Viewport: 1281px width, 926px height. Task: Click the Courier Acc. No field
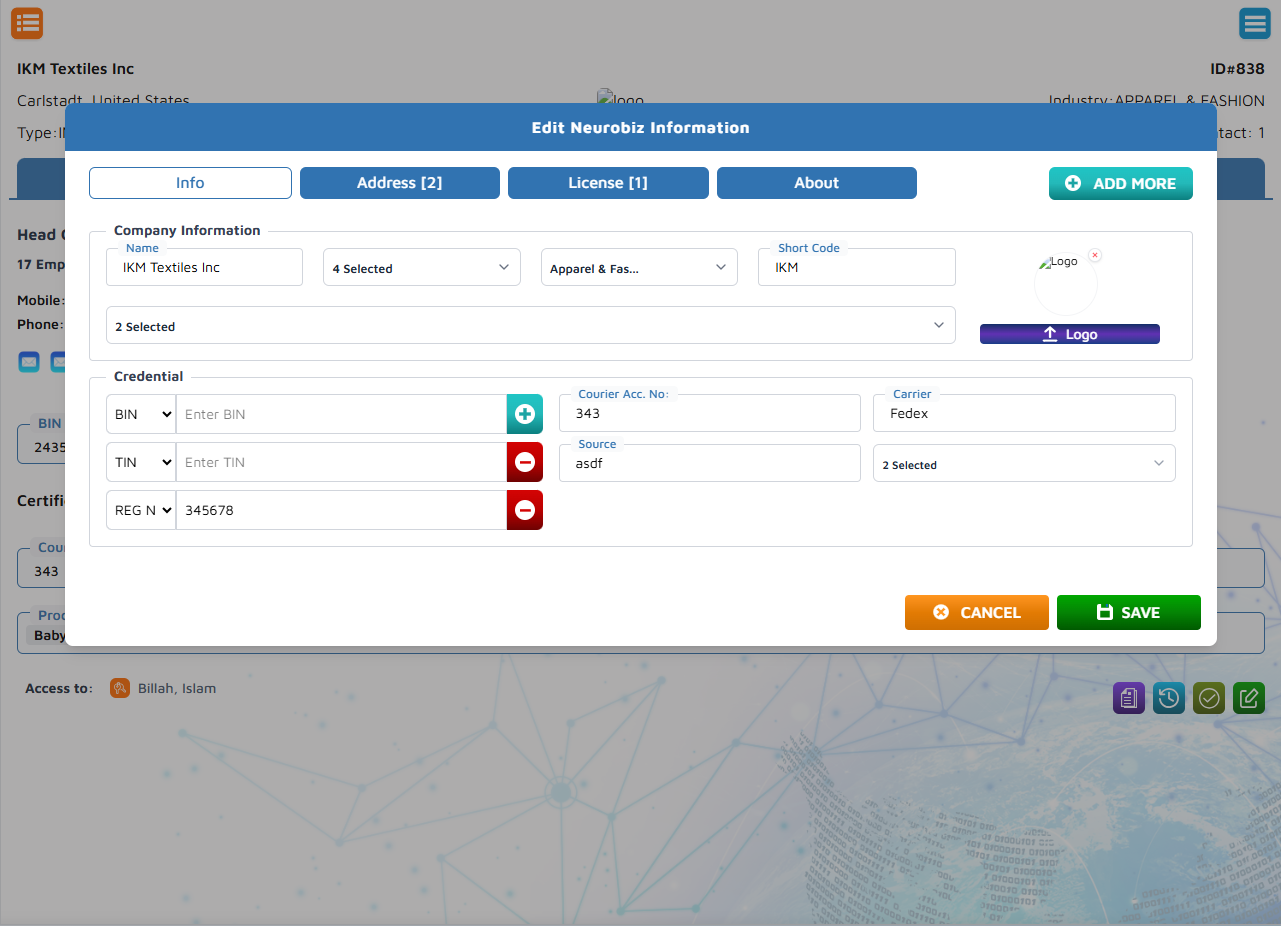(x=710, y=413)
